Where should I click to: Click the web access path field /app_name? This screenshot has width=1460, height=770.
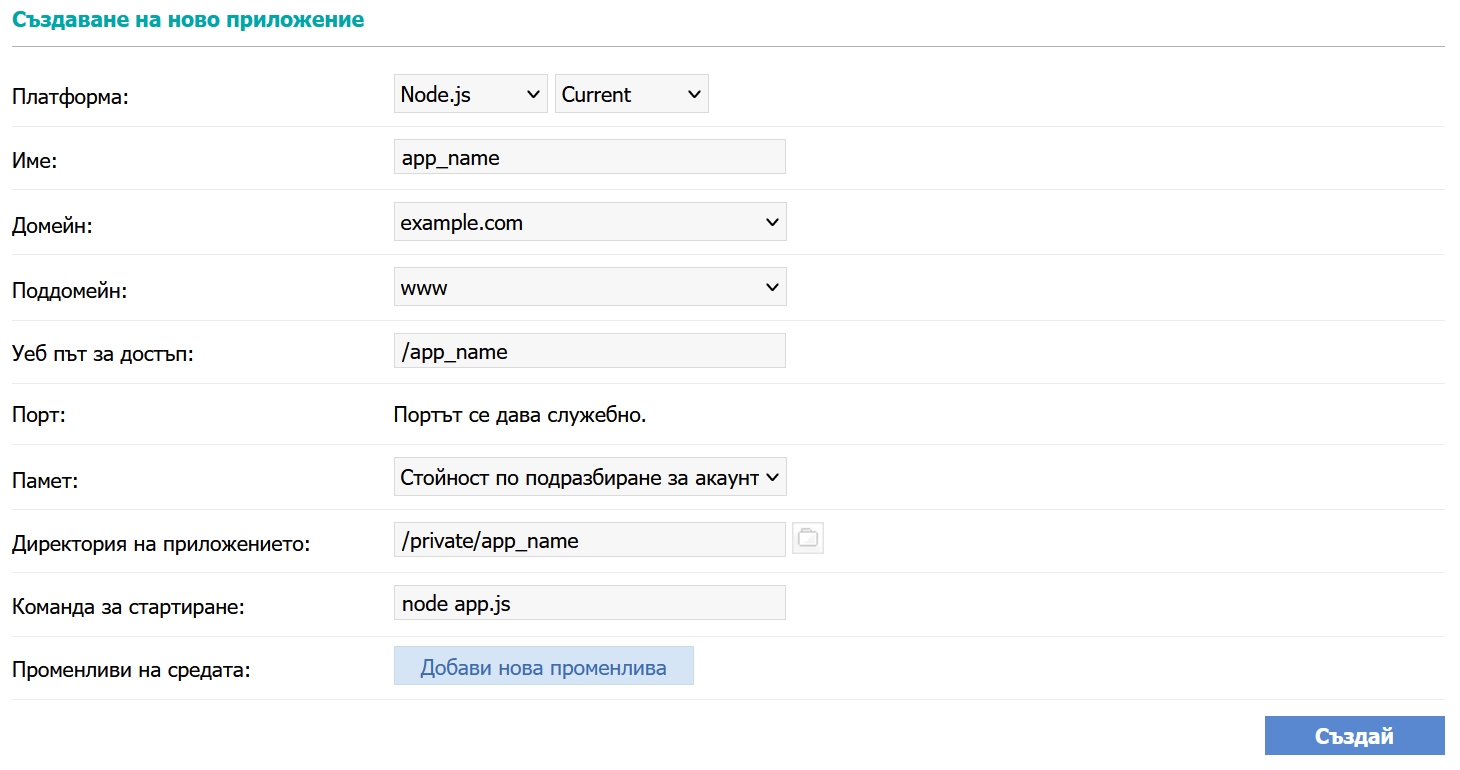[x=590, y=351]
